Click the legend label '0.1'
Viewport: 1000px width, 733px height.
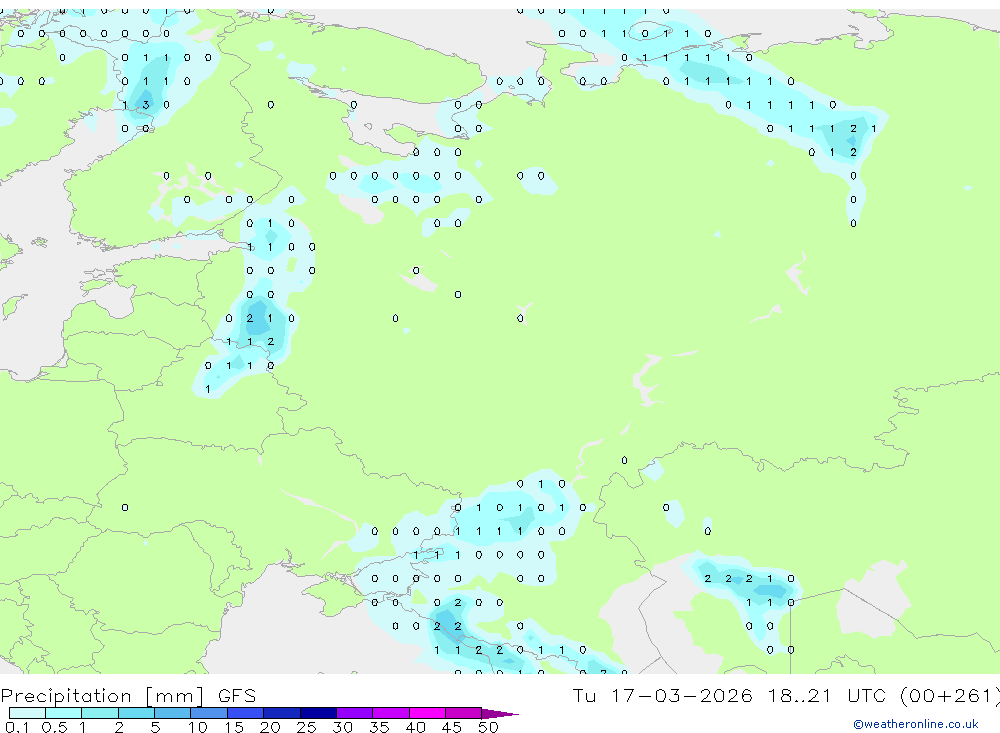coord(17,727)
